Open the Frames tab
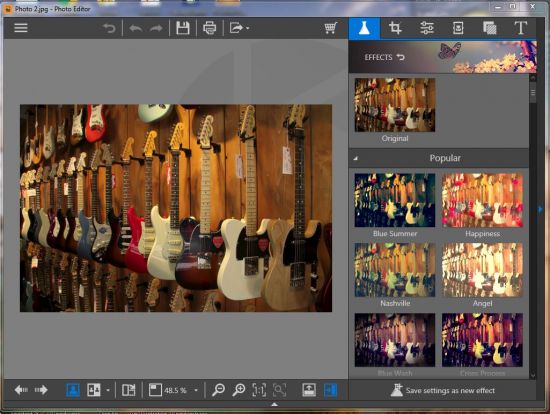Image resolution: width=550 pixels, height=414 pixels. click(458, 28)
